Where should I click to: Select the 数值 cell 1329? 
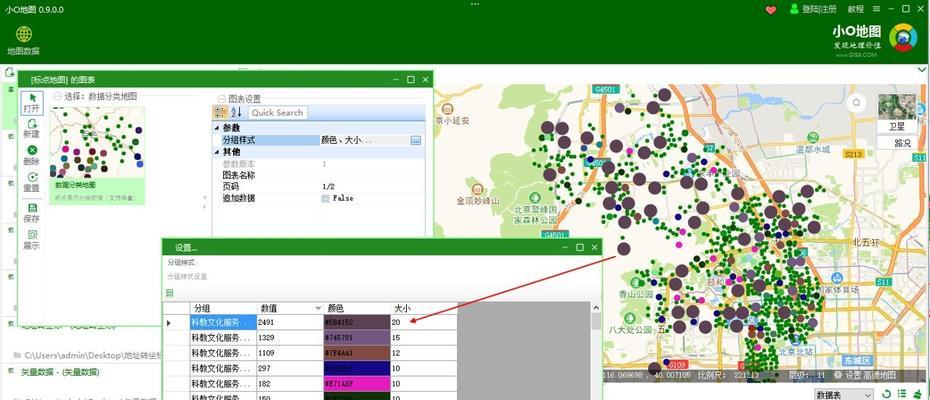[x=290, y=338]
